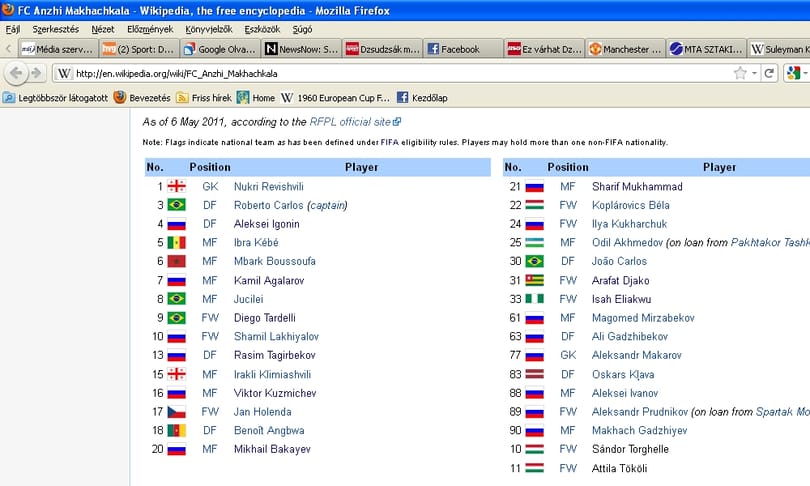Click the Togo flag beside Arafat Djako
The image size is (810, 486).
[x=534, y=280]
